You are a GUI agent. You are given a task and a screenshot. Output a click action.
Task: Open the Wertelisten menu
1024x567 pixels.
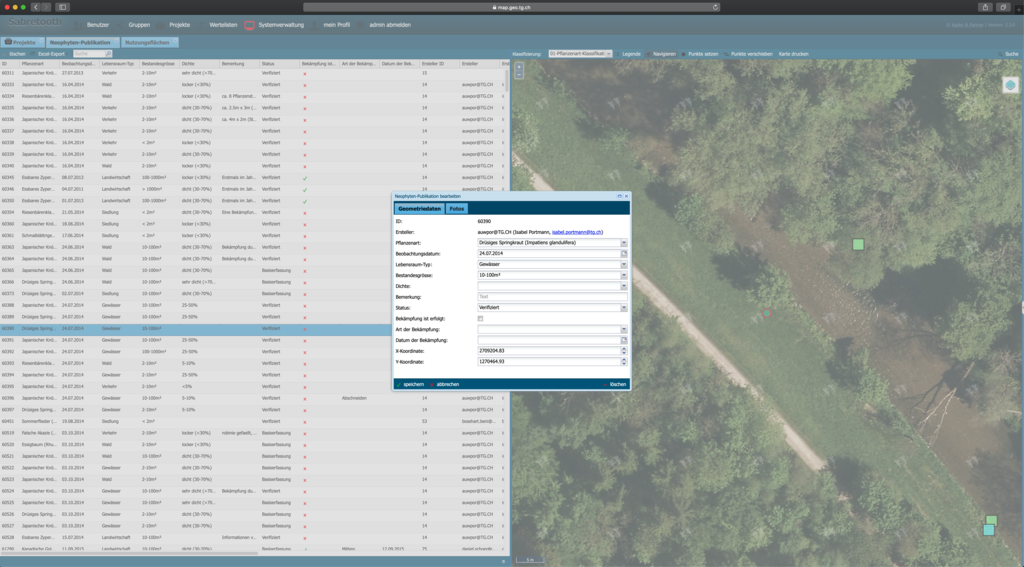coord(223,25)
